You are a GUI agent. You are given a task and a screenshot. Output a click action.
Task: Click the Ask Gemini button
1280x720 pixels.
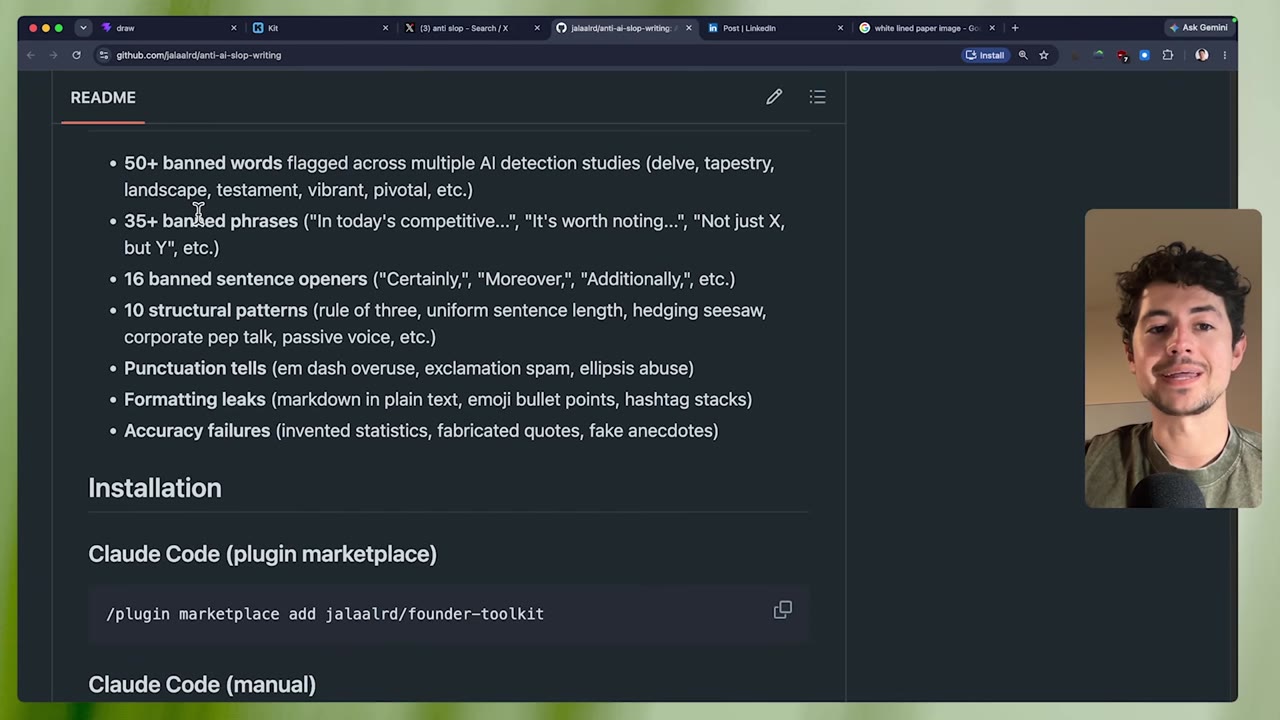pyautogui.click(x=1199, y=28)
